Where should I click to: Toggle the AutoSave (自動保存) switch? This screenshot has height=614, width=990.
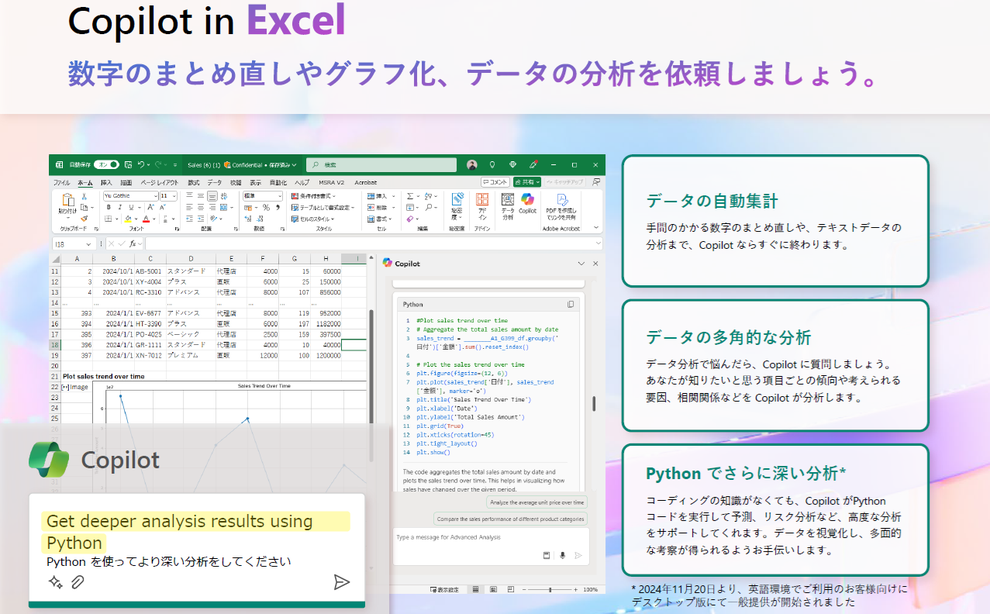pos(107,165)
